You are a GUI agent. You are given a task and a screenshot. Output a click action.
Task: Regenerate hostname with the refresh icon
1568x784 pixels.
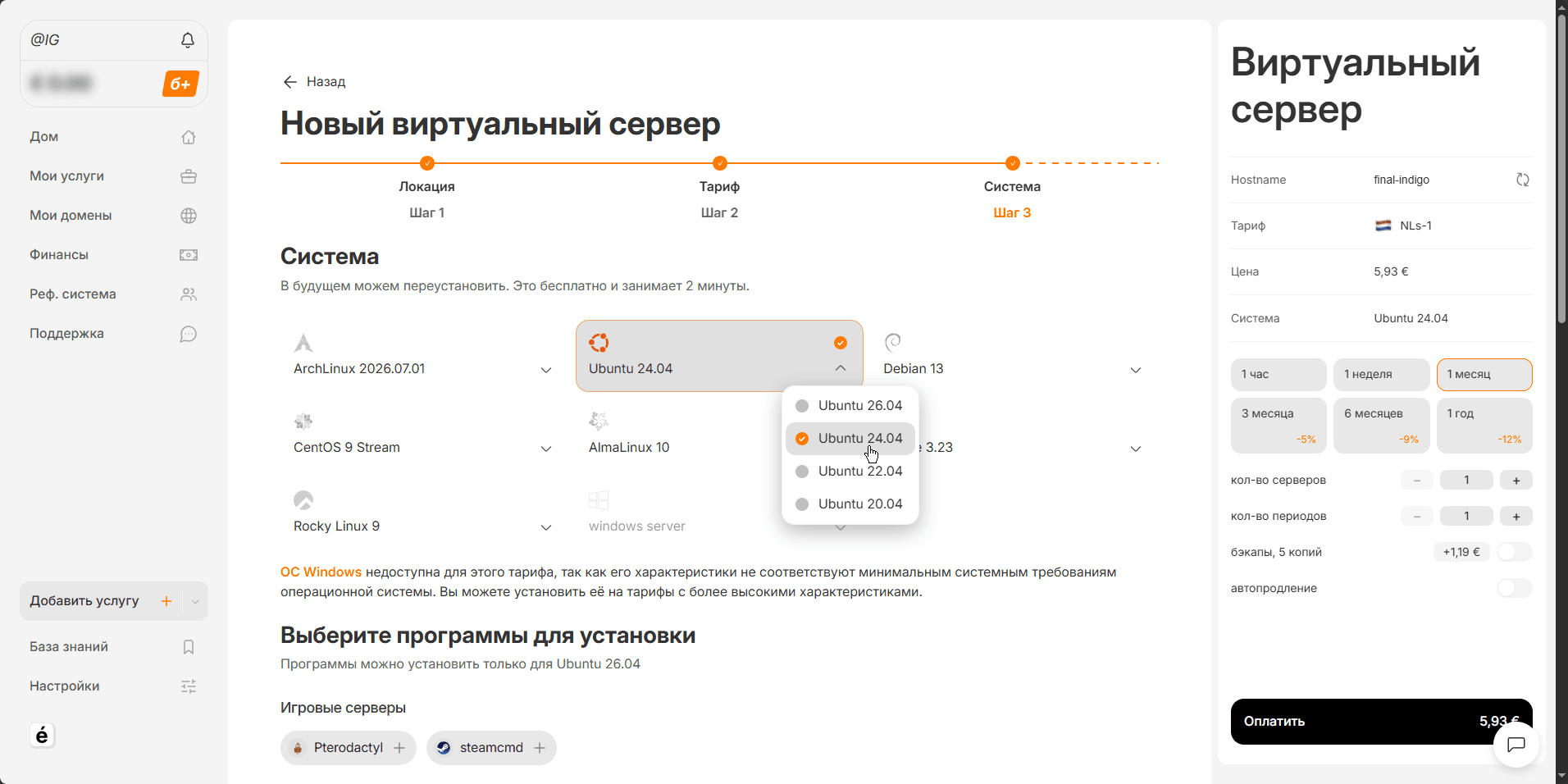1523,180
